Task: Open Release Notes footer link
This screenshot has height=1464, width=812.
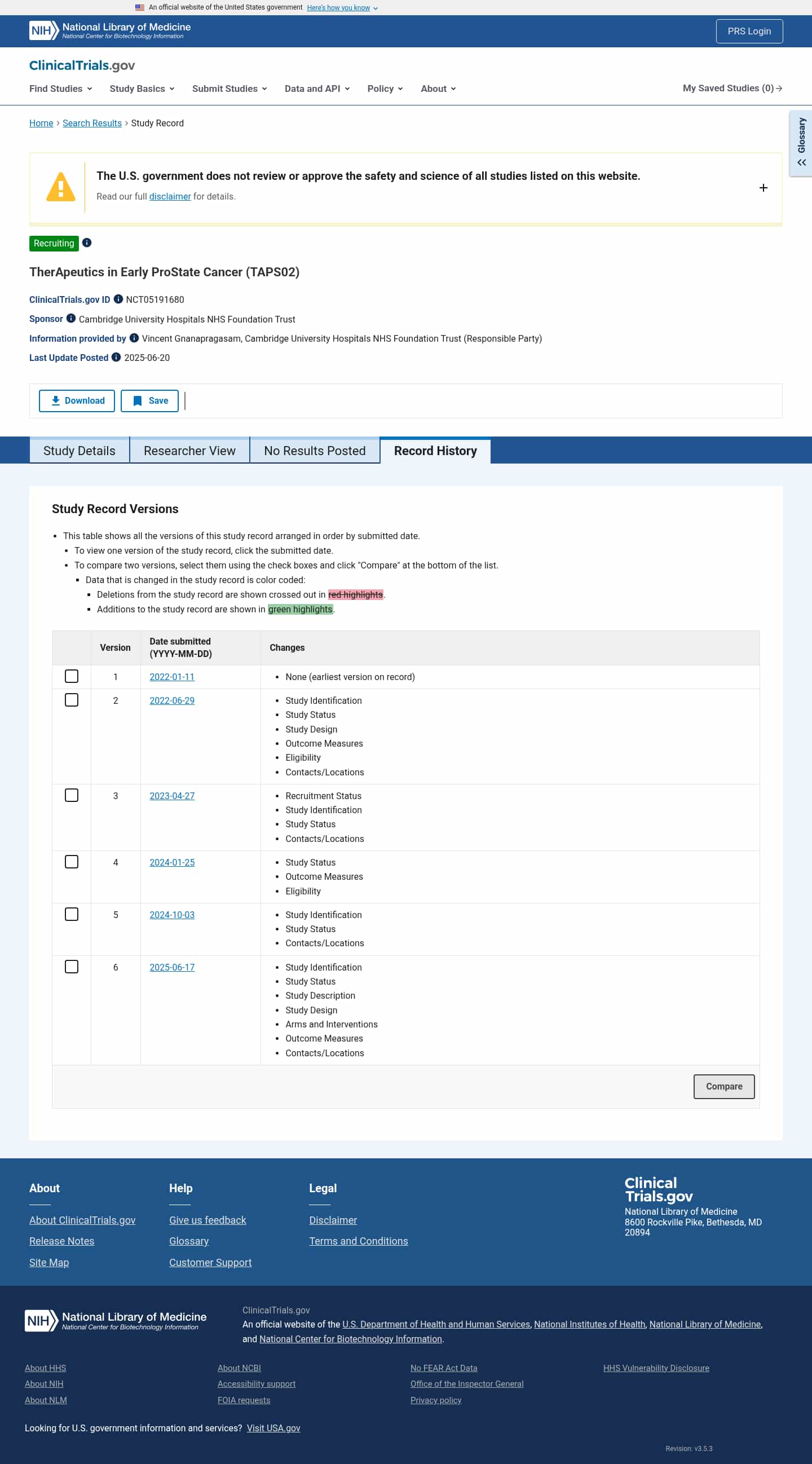Action: (61, 1241)
